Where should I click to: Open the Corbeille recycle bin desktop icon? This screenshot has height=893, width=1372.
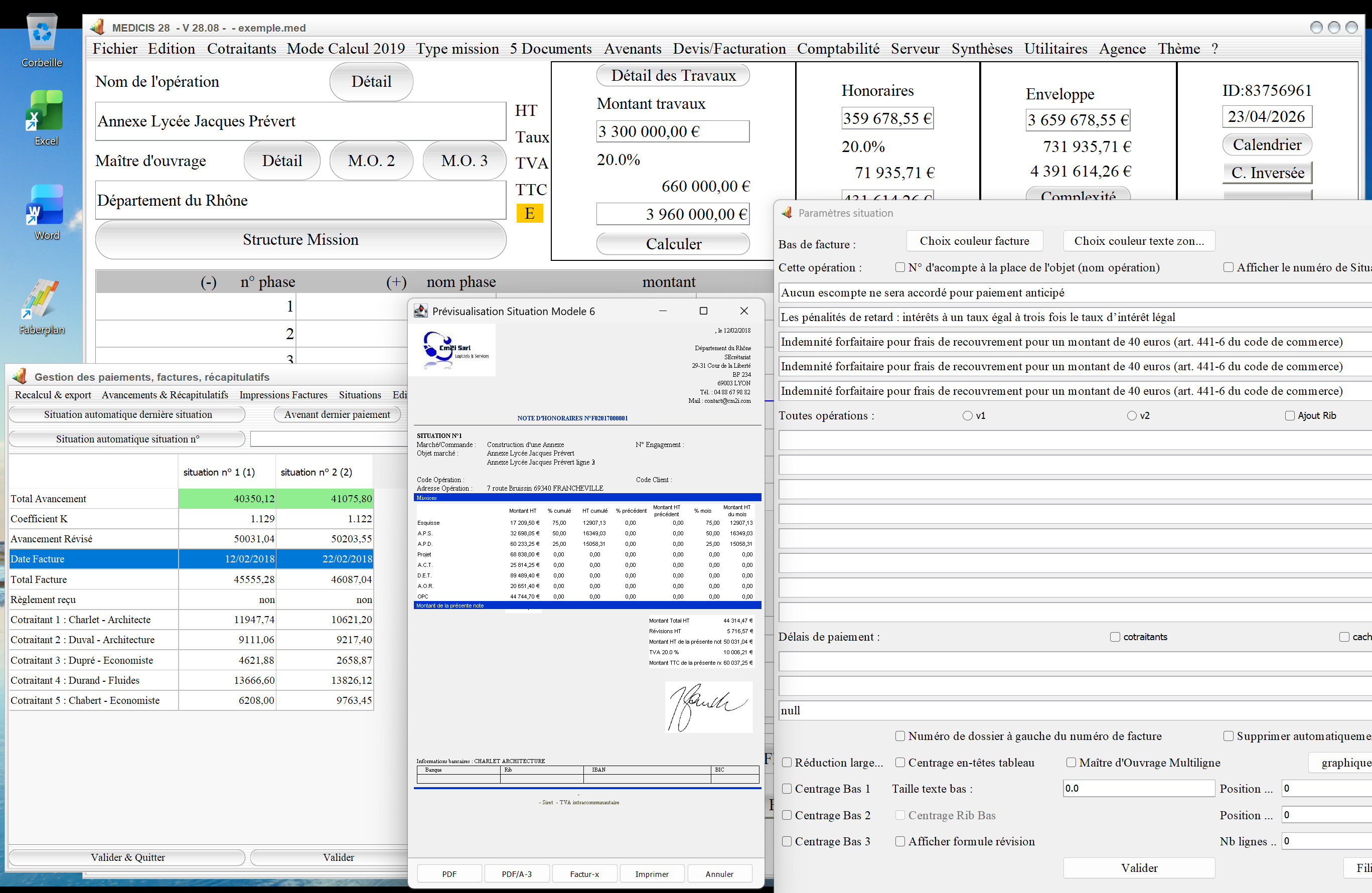click(42, 40)
